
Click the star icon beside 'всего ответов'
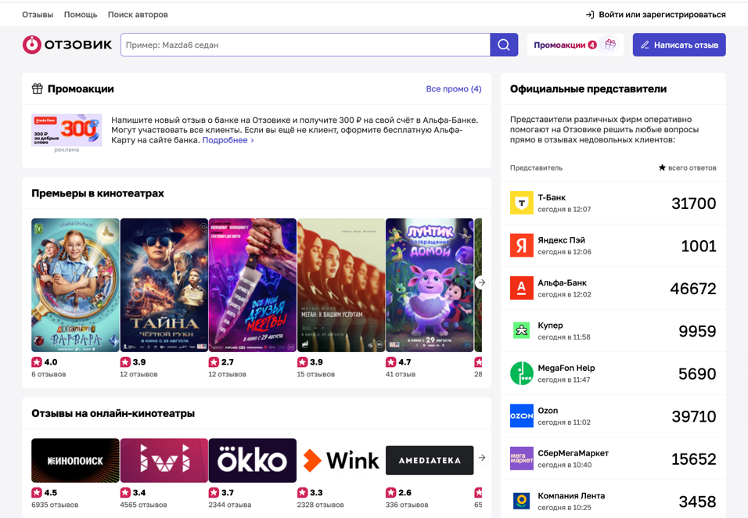662,167
